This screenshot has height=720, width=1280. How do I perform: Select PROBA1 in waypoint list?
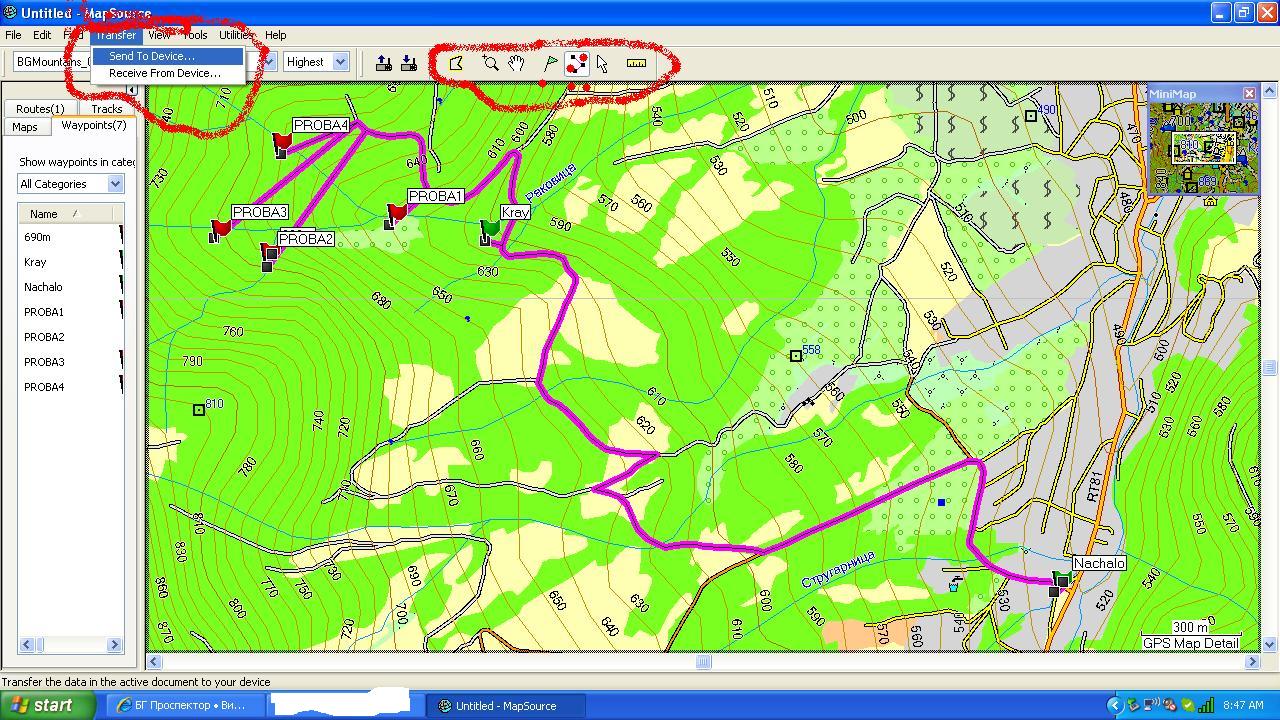point(45,312)
